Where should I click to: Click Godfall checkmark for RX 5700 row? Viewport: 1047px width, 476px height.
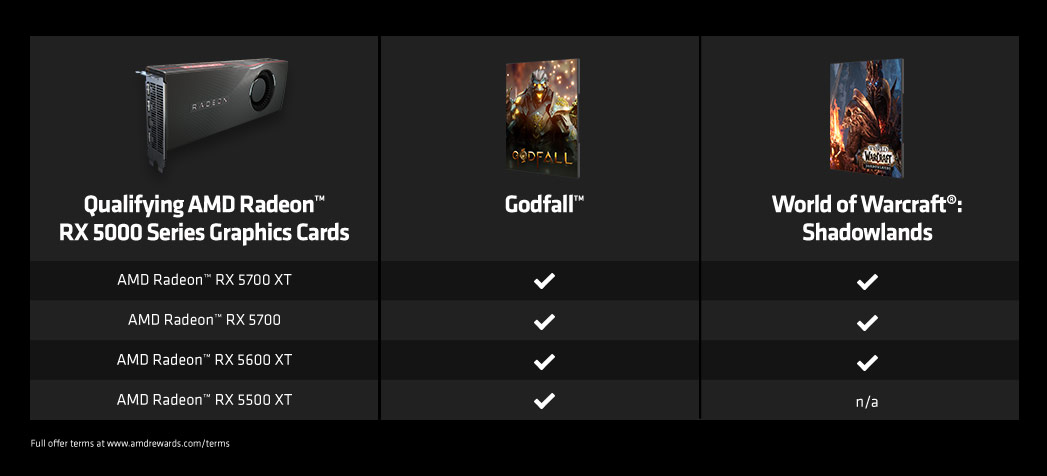point(544,321)
